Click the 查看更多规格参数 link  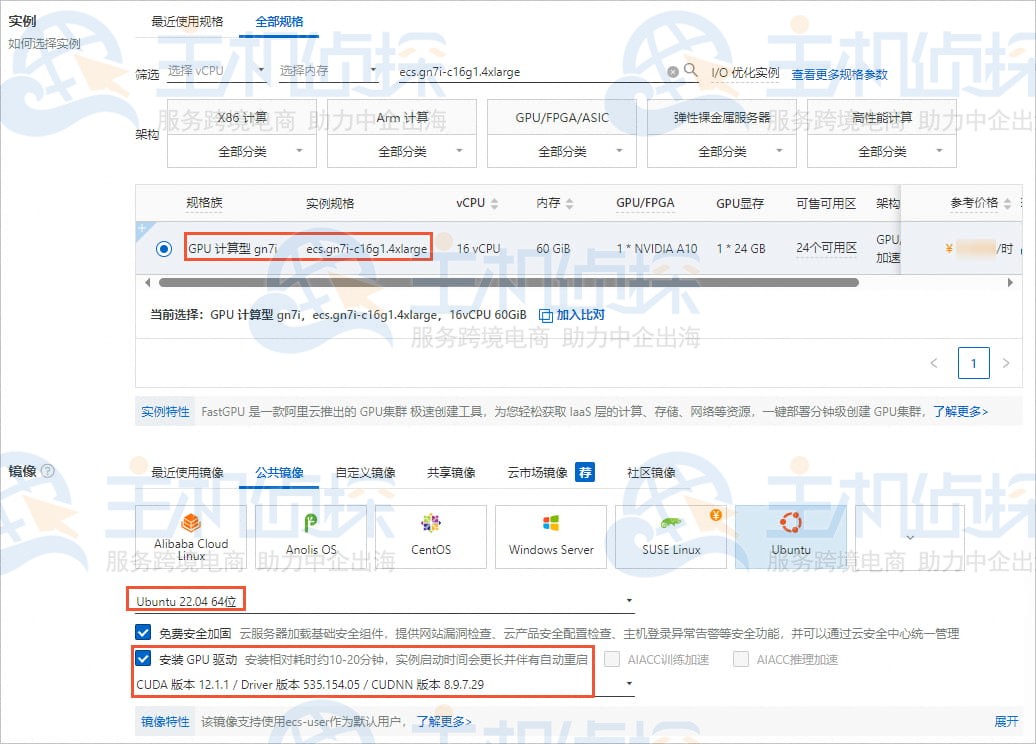[x=878, y=73]
